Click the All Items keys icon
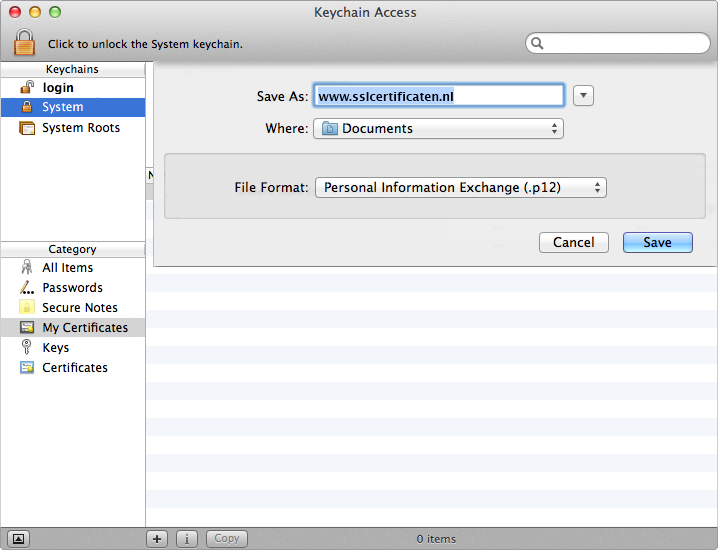This screenshot has height=550, width=718. (27, 267)
